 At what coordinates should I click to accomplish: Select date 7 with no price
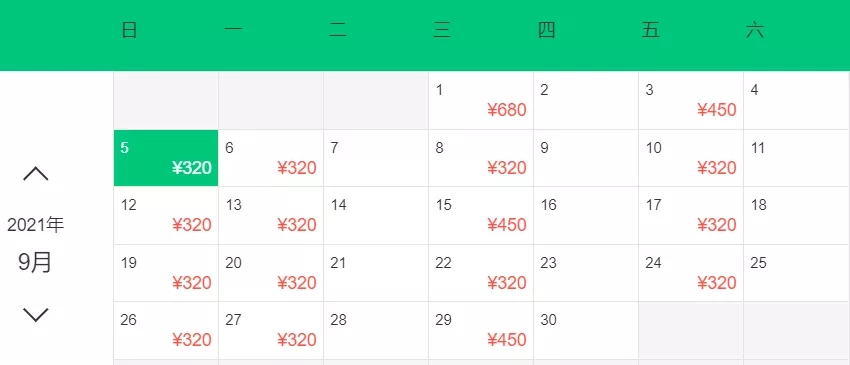tap(376, 158)
